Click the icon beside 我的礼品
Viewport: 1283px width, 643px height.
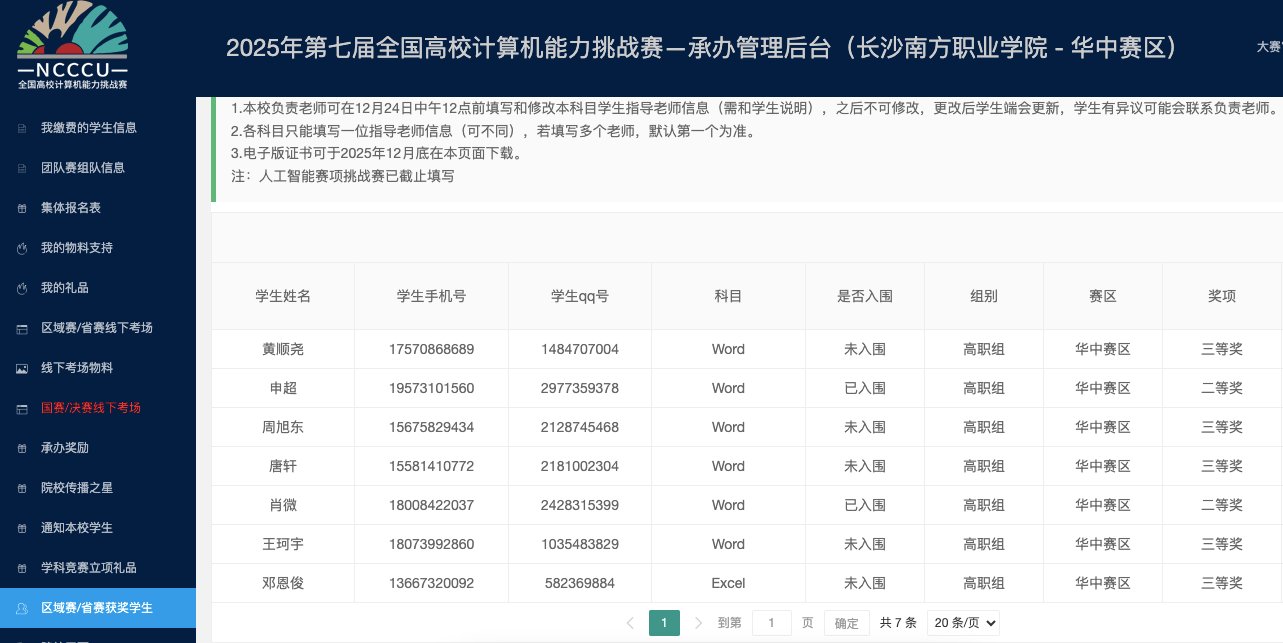[x=22, y=288]
